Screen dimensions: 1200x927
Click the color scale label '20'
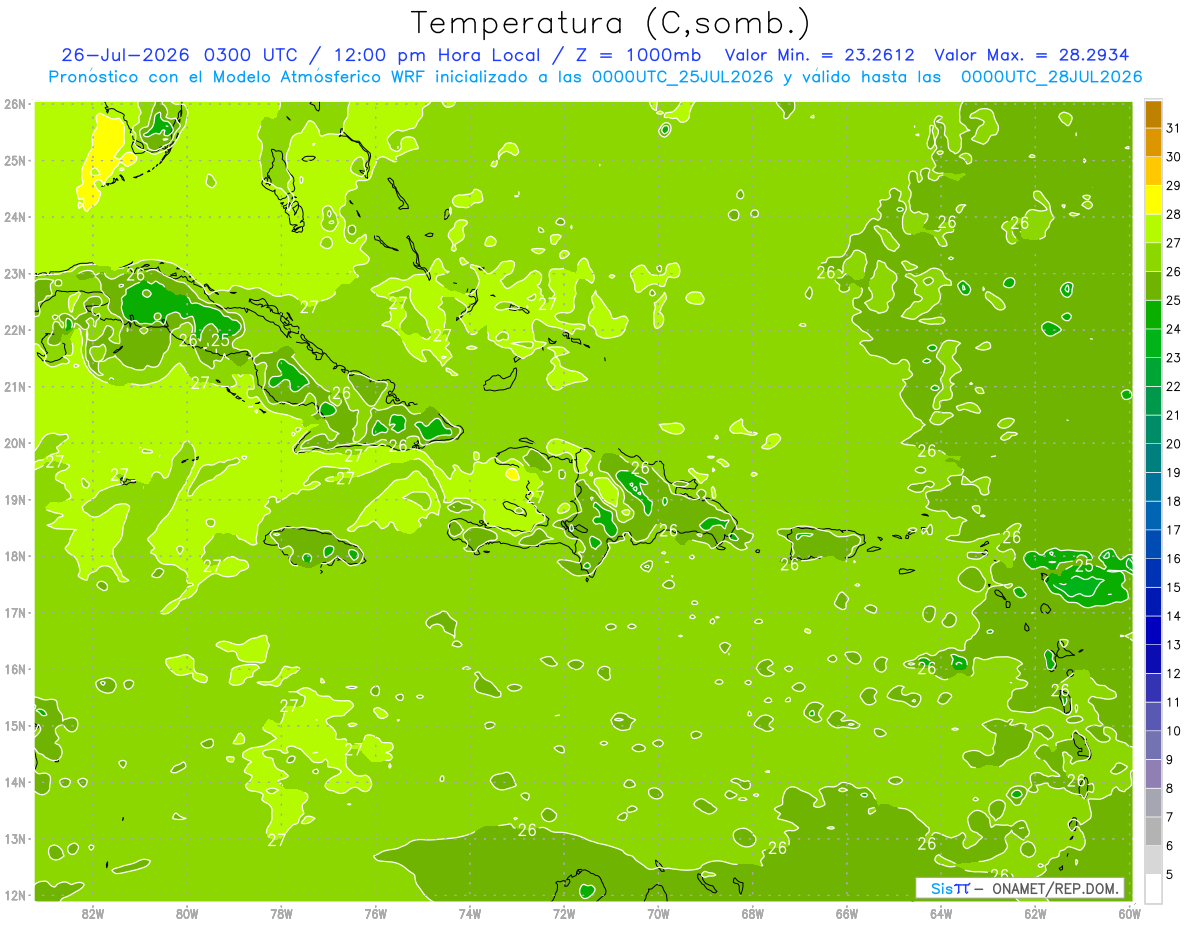(x=1173, y=444)
